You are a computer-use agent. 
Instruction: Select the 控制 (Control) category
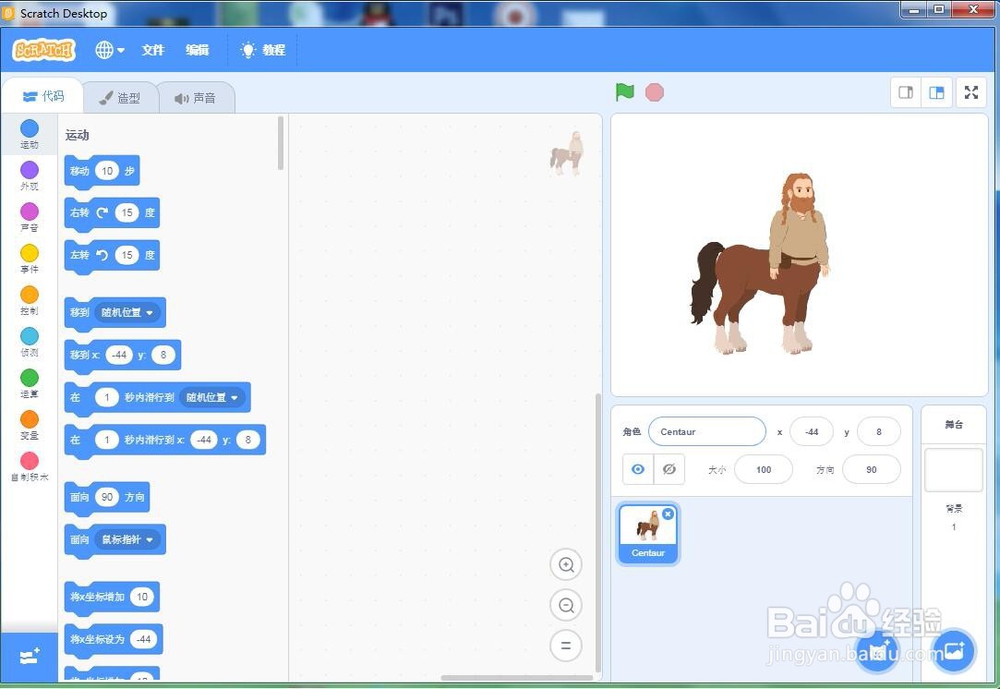[29, 300]
